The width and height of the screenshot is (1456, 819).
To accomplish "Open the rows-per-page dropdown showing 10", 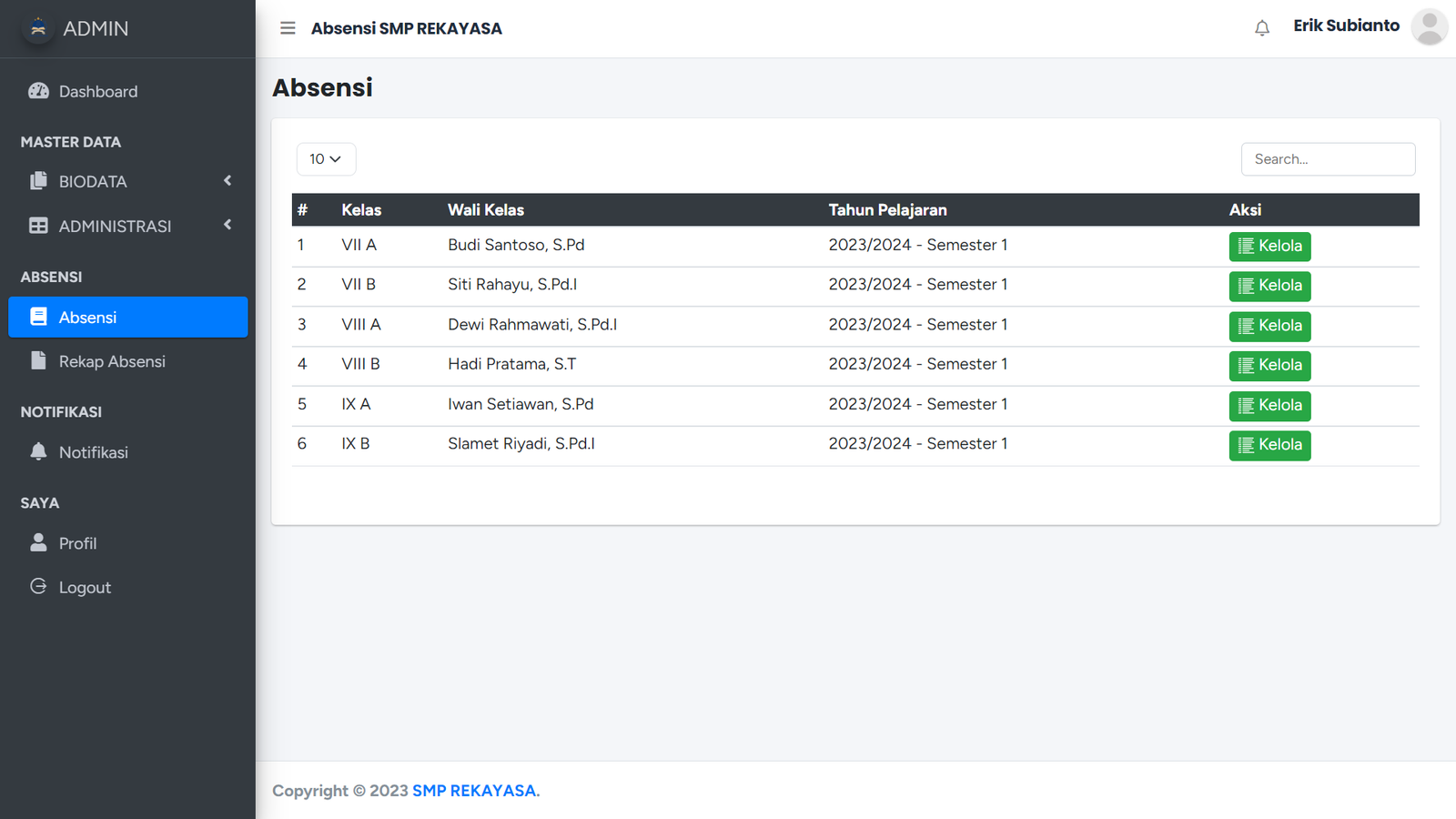I will tap(326, 159).
